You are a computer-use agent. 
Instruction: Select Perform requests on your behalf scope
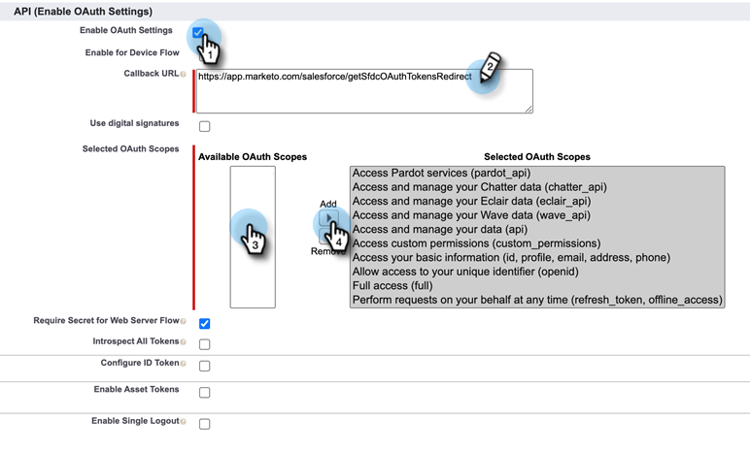click(x=538, y=300)
